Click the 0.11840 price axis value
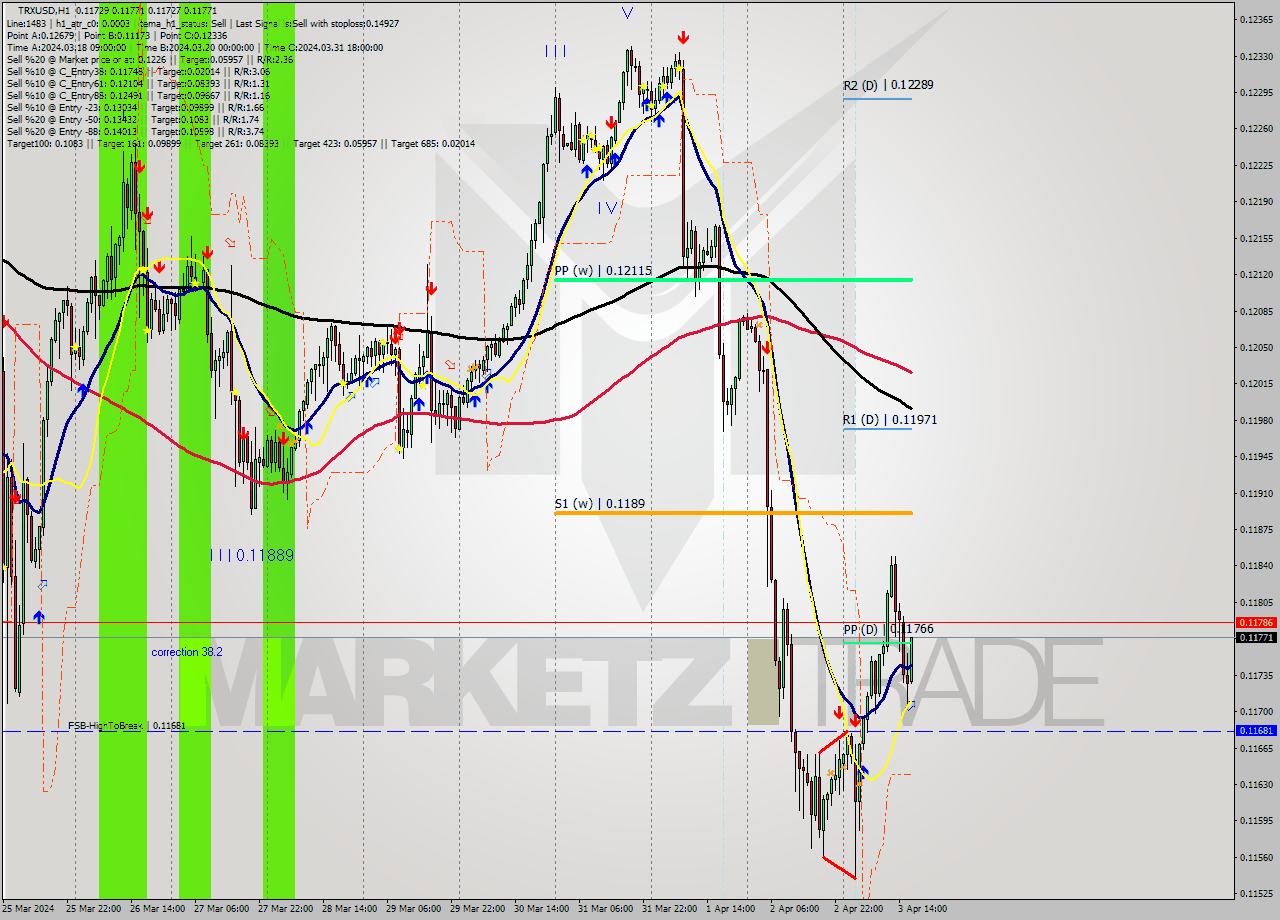This screenshot has width=1280, height=920. click(x=1256, y=565)
